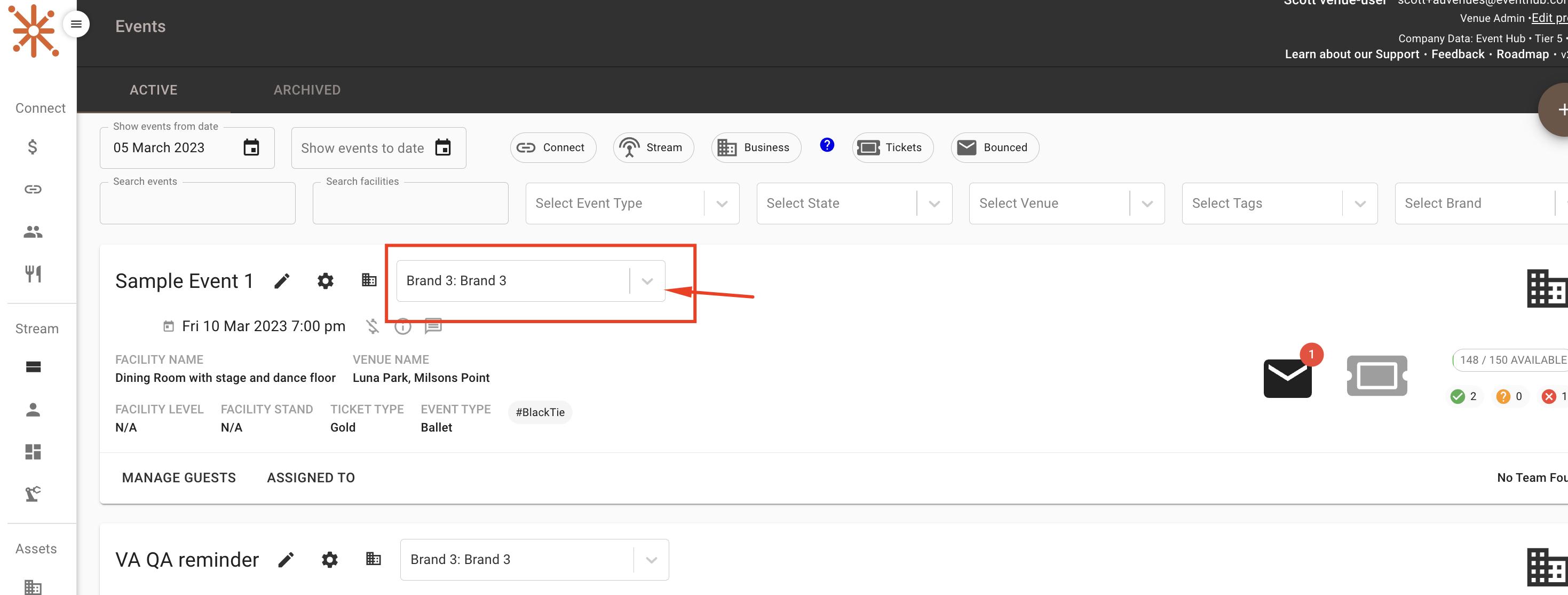Viewport: 1568px width, 595px height.
Task: Click MANAGE GUESTS button
Action: (x=179, y=477)
